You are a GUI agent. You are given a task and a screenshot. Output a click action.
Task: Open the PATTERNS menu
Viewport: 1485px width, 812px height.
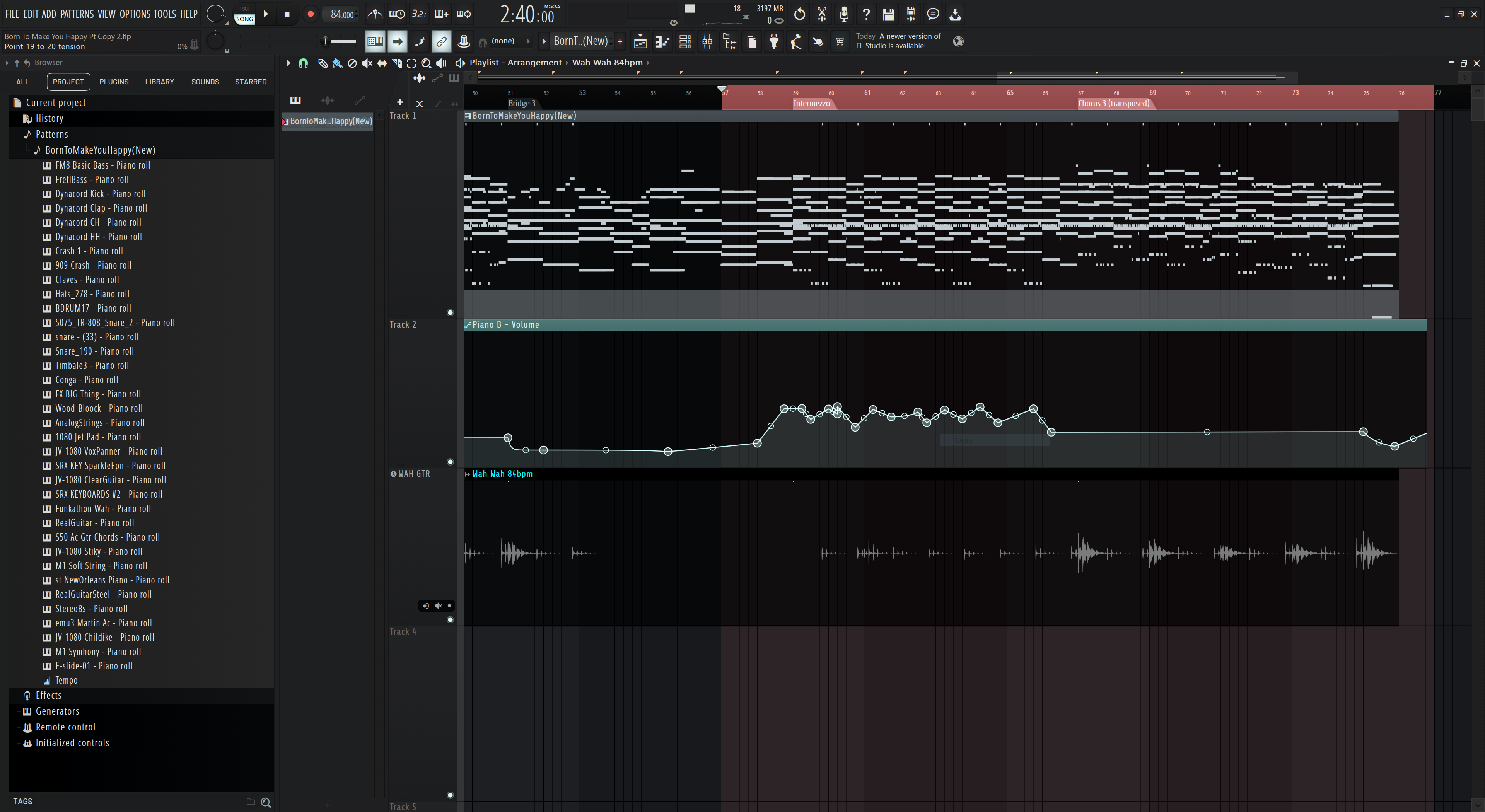pos(77,14)
